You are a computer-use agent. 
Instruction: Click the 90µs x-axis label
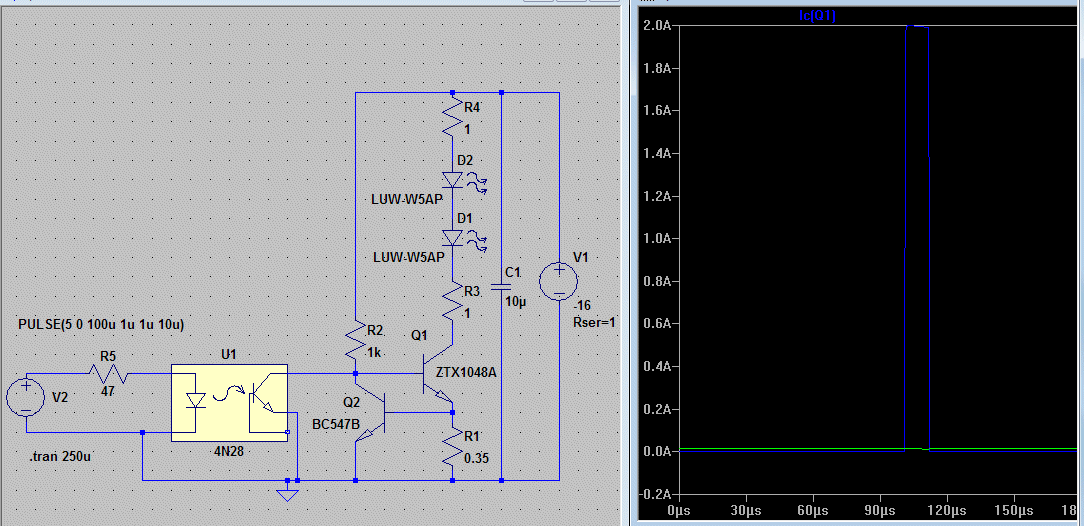point(880,510)
